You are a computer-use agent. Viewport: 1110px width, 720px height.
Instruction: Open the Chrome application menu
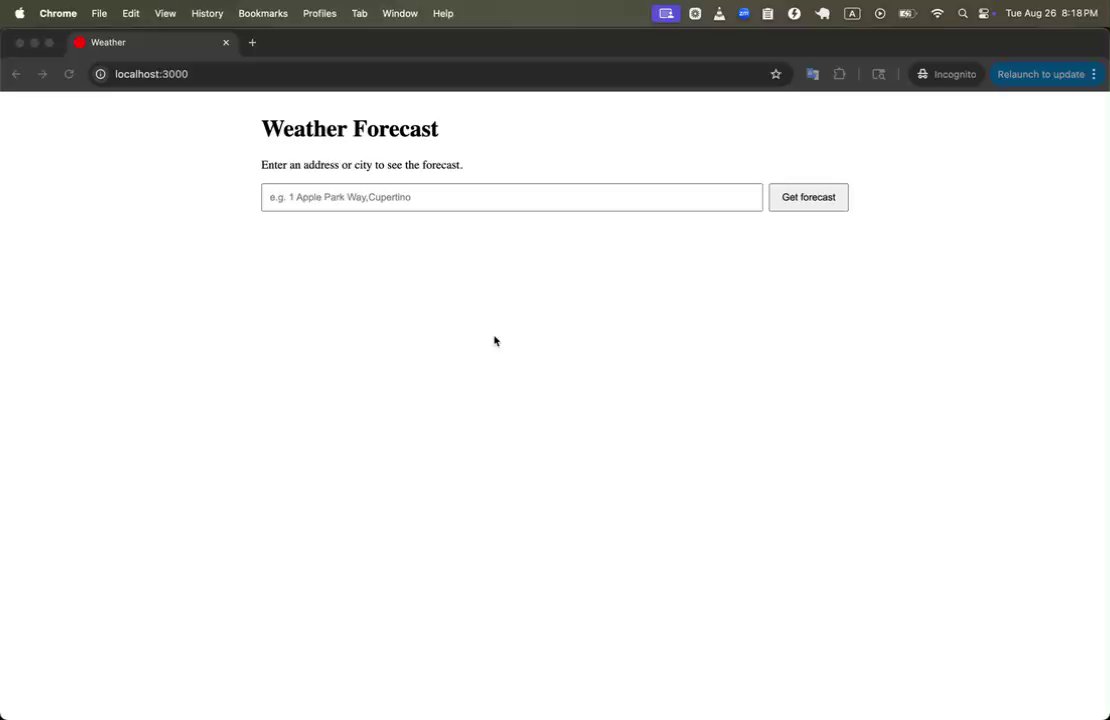coord(58,13)
